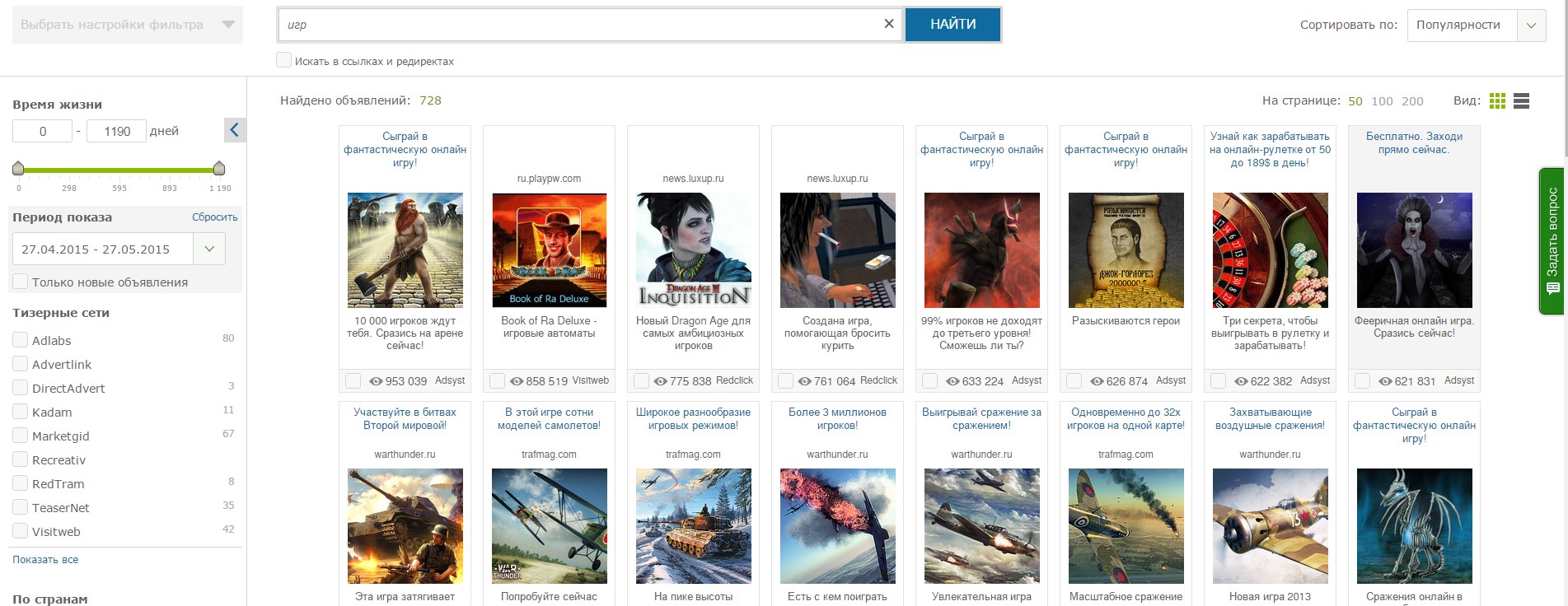Click the maximum lifetime days field
The height and width of the screenshot is (606, 1568).
[x=116, y=131]
